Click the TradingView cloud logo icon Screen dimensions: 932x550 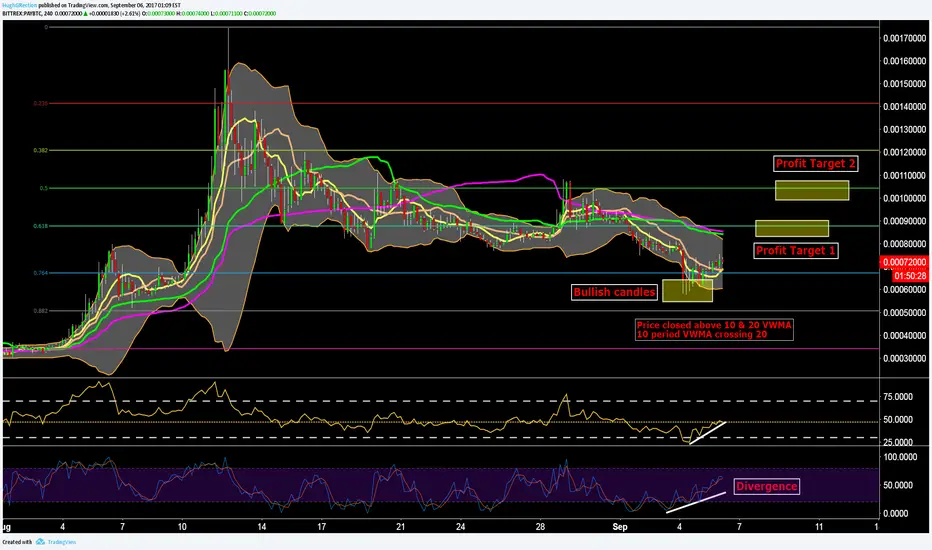(x=40, y=542)
